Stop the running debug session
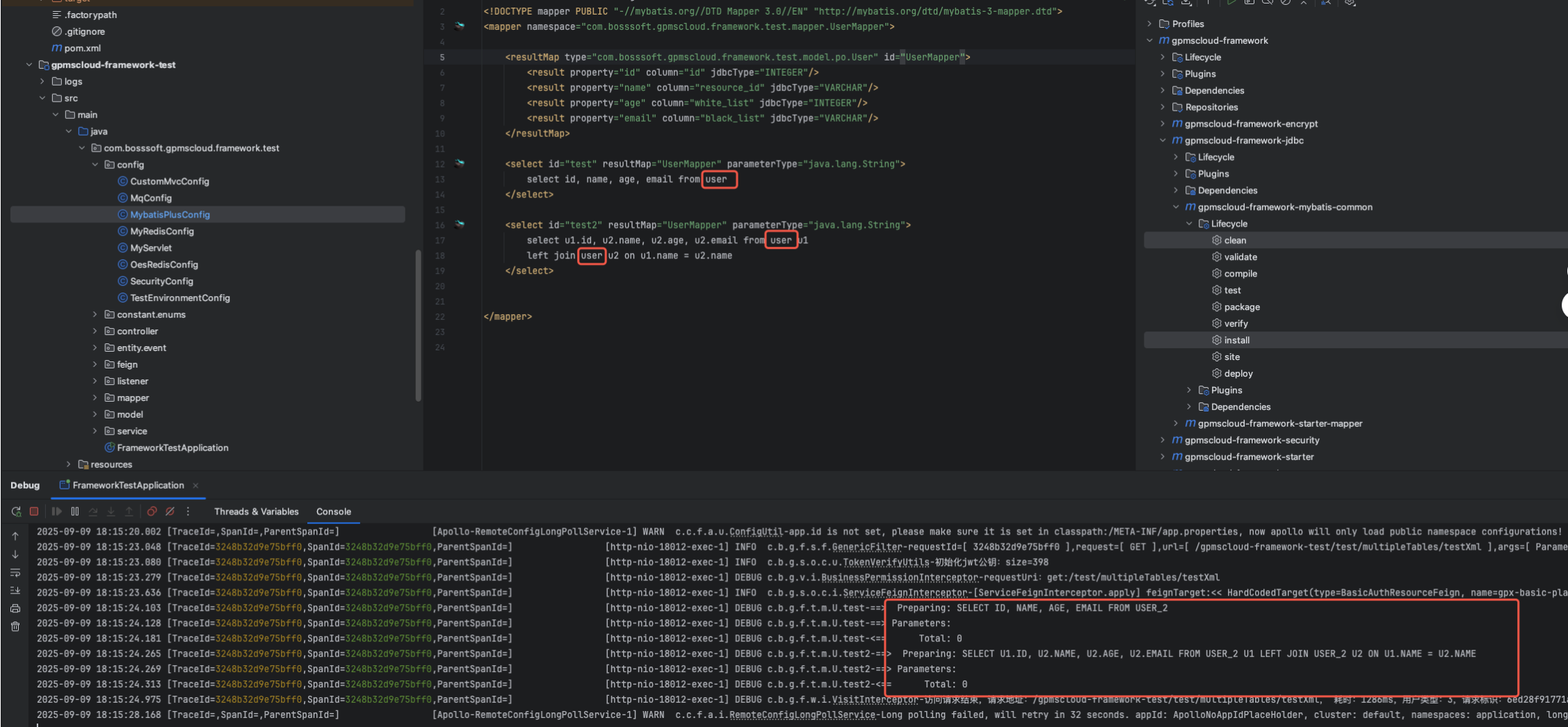This screenshot has height=727, width=1568. pos(34,512)
